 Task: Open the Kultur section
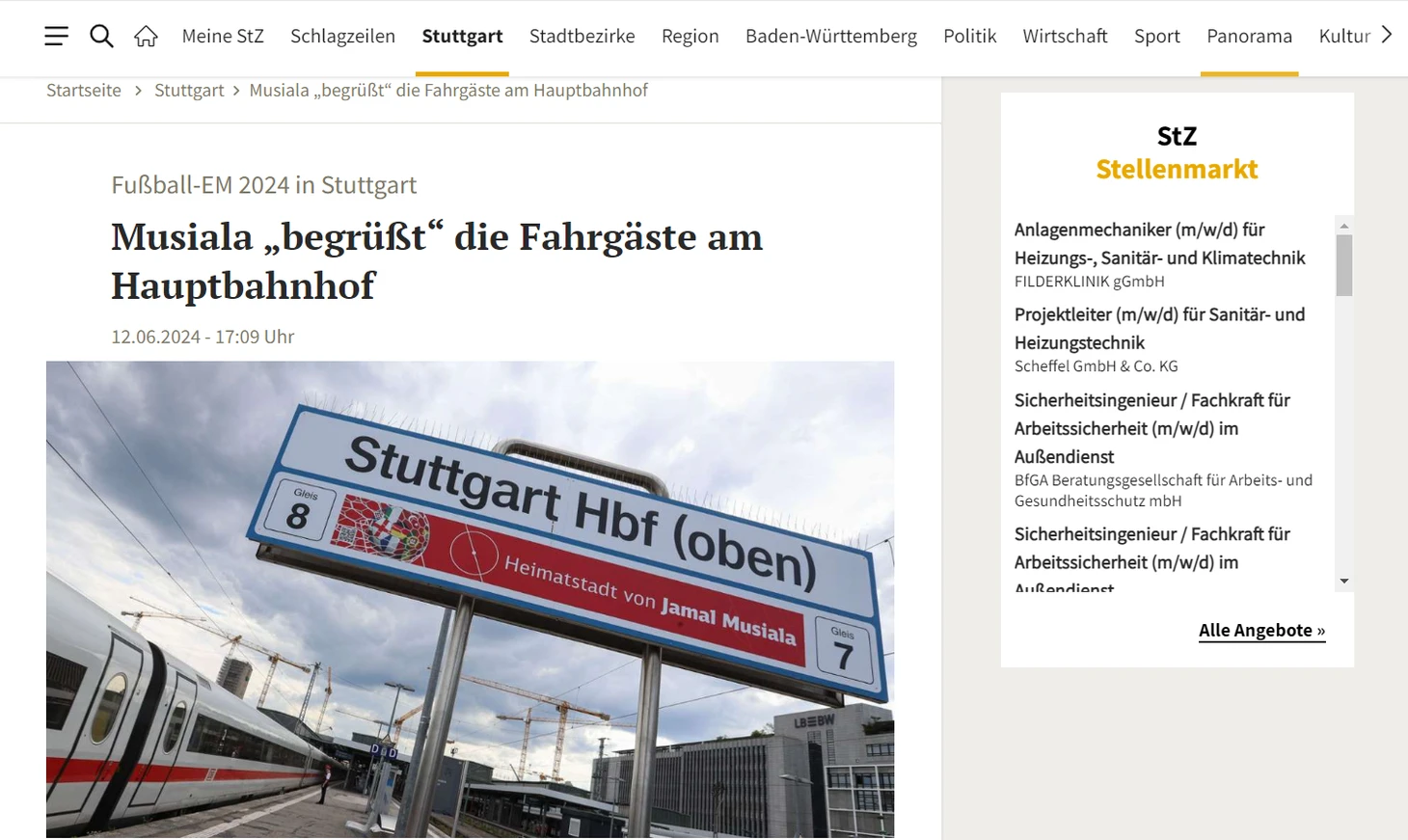1344,37
